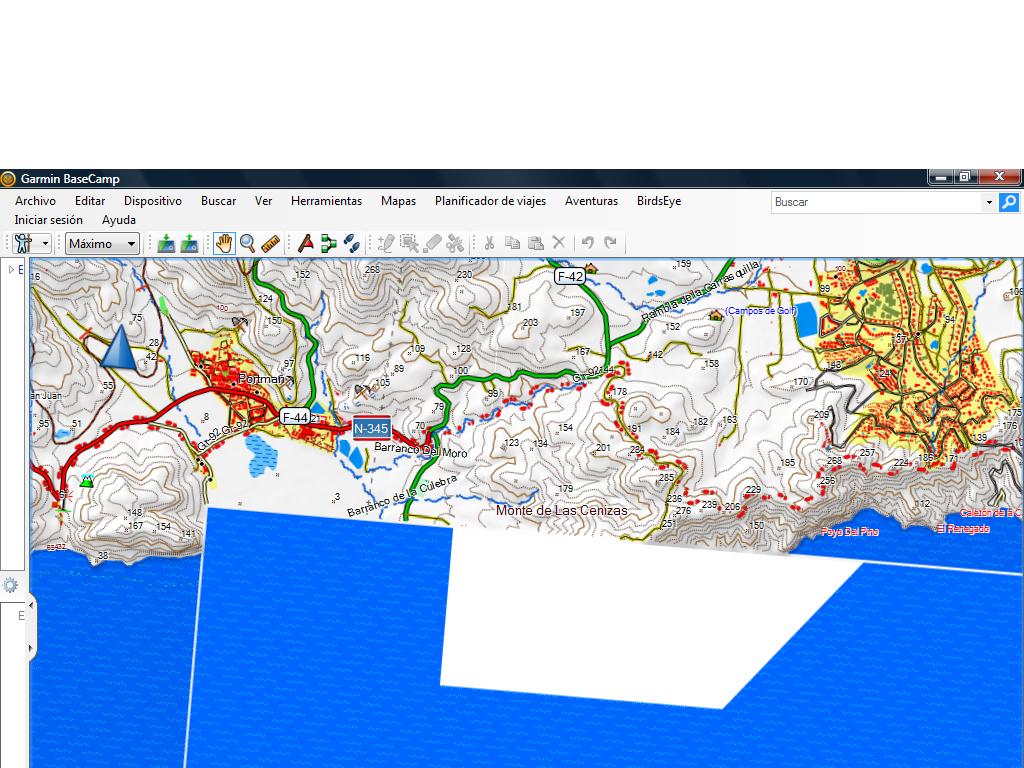Open the Ver menu
1024x768 pixels.
tap(263, 201)
